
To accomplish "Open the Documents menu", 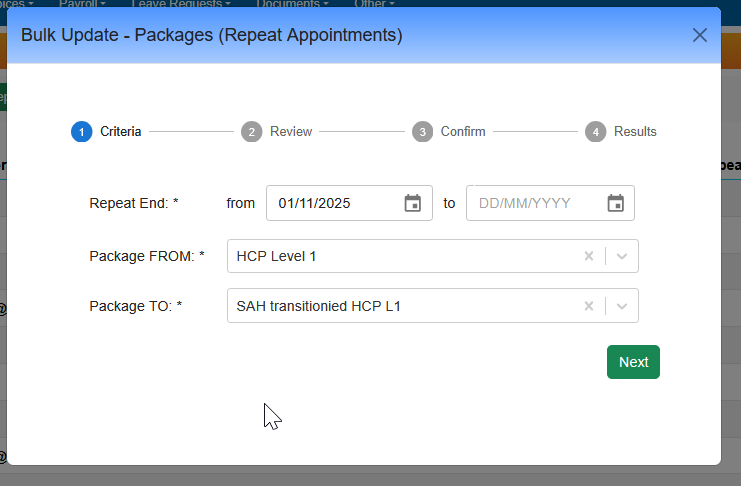I will click(292, 4).
